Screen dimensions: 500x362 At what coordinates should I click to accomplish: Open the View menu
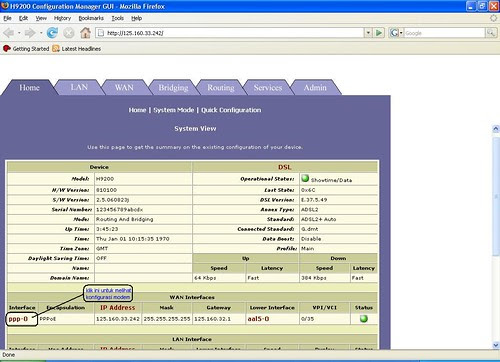(x=41, y=18)
